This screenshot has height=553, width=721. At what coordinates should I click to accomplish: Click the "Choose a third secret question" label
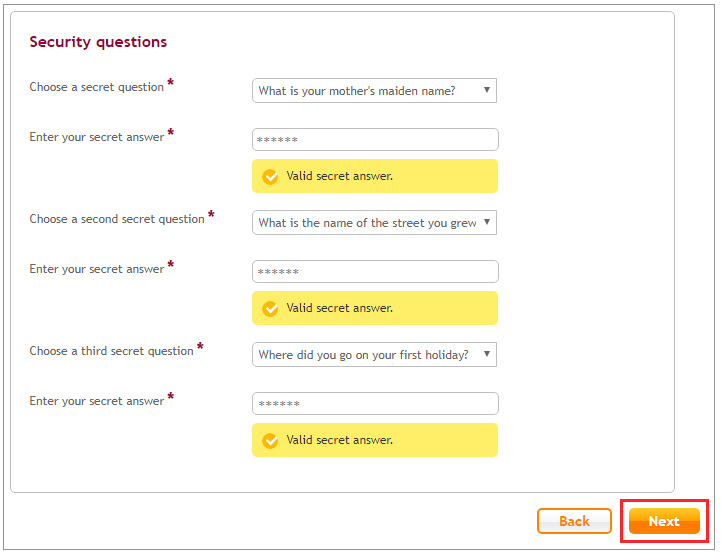(111, 351)
